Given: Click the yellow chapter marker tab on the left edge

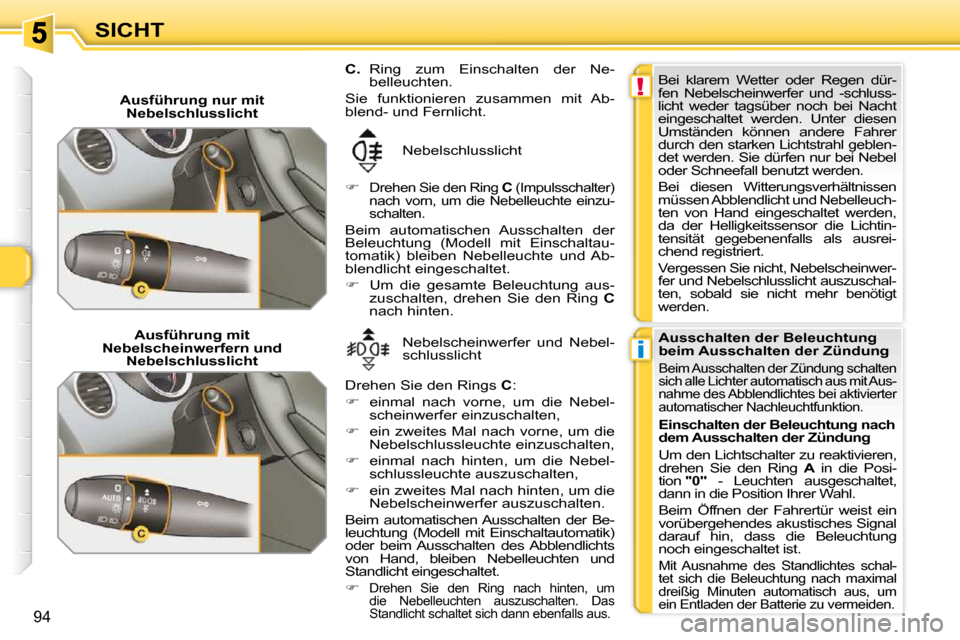Looking at the screenshot, I should pyautogui.click(x=15, y=267).
